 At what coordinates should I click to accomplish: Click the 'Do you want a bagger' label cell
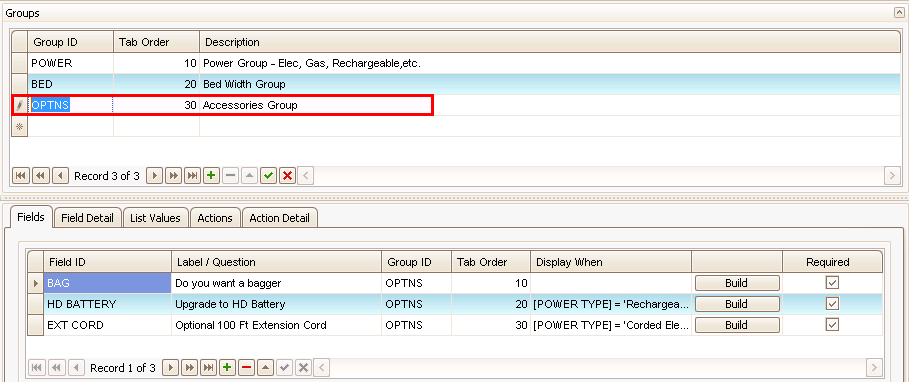277,283
